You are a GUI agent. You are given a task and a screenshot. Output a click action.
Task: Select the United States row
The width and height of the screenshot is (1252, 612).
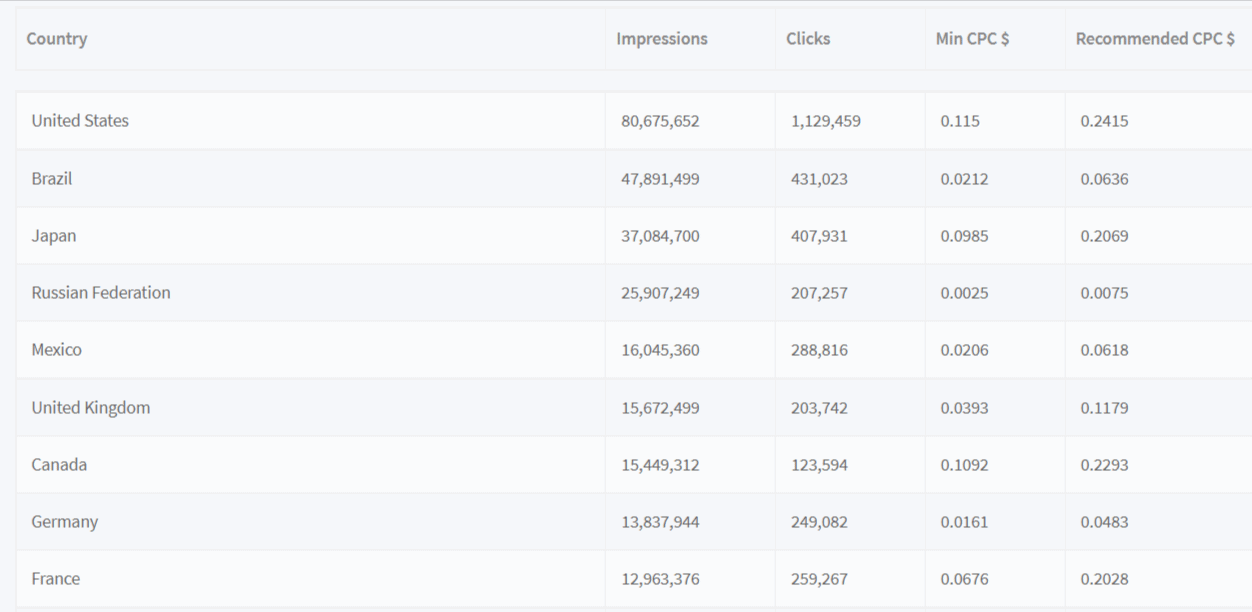(634, 121)
